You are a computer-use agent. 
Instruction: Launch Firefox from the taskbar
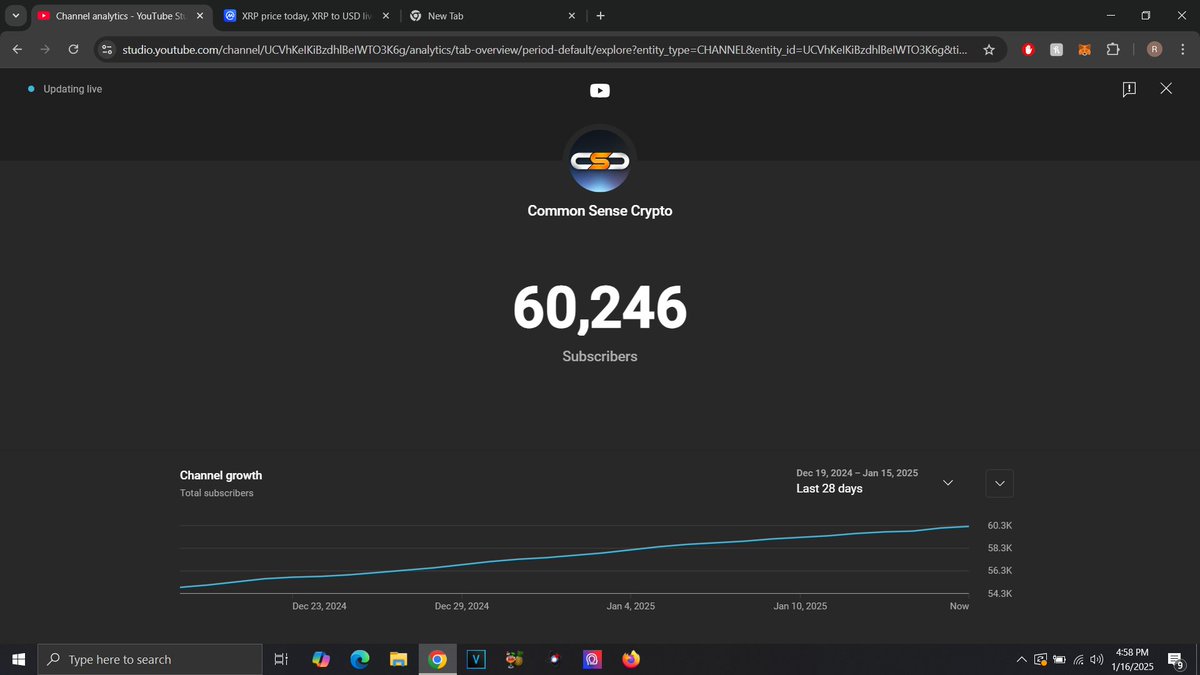point(631,659)
